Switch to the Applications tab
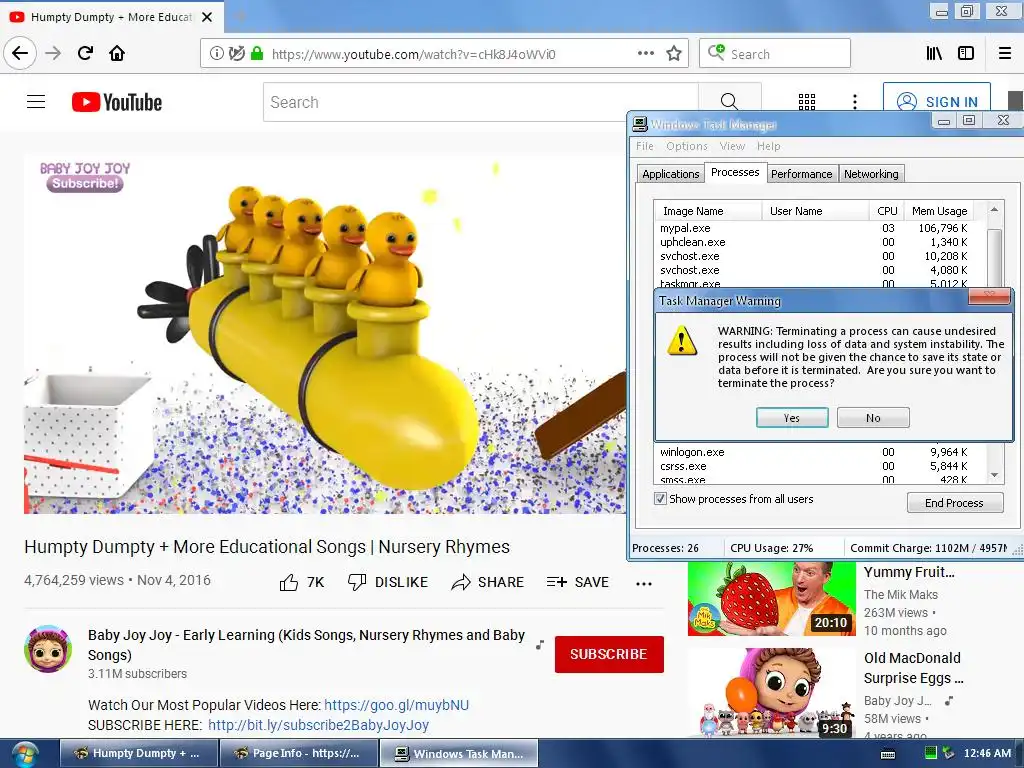Viewport: 1024px width, 768px height. 671,174
